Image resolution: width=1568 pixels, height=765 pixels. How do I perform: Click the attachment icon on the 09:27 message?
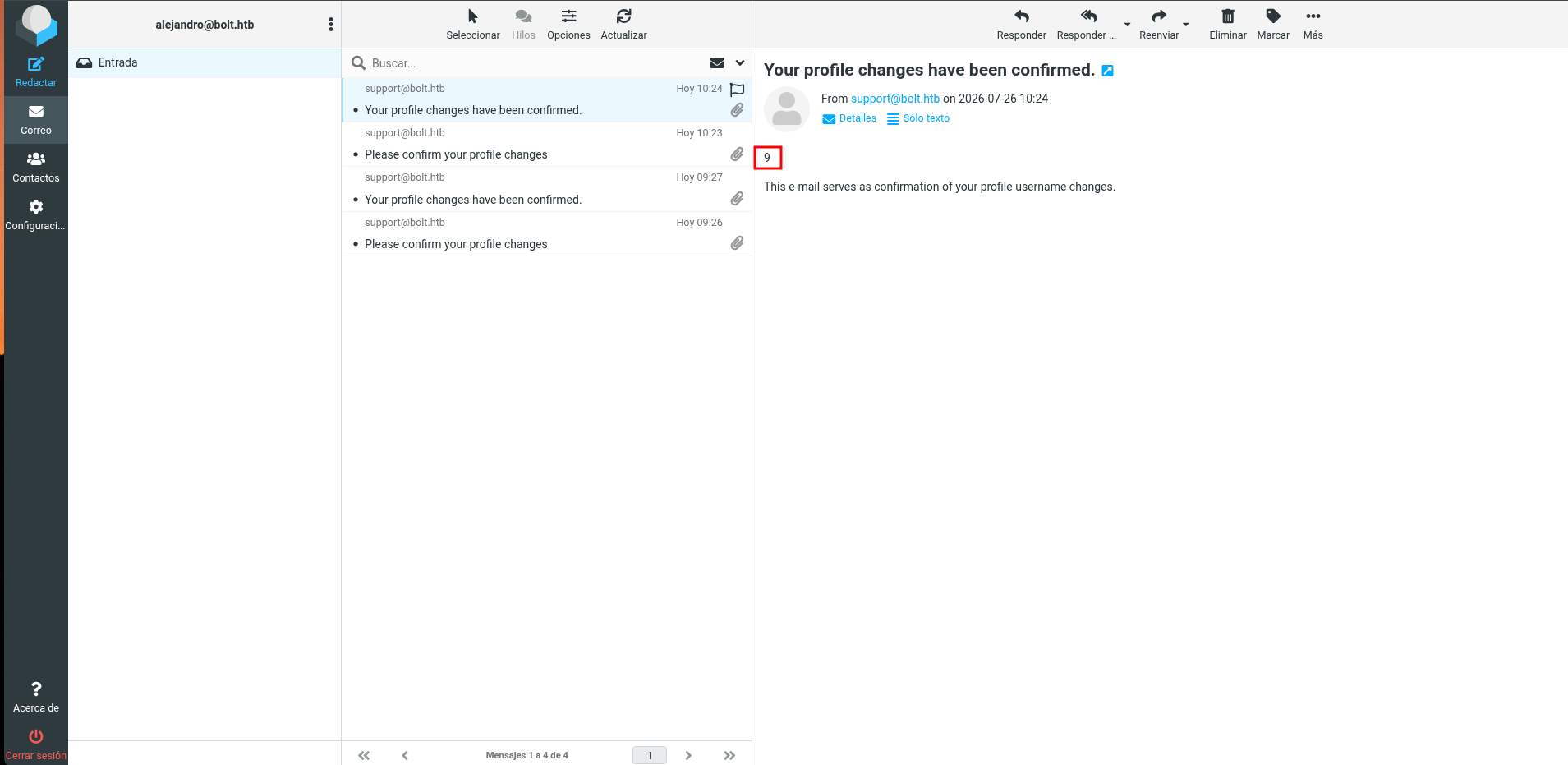(x=738, y=199)
